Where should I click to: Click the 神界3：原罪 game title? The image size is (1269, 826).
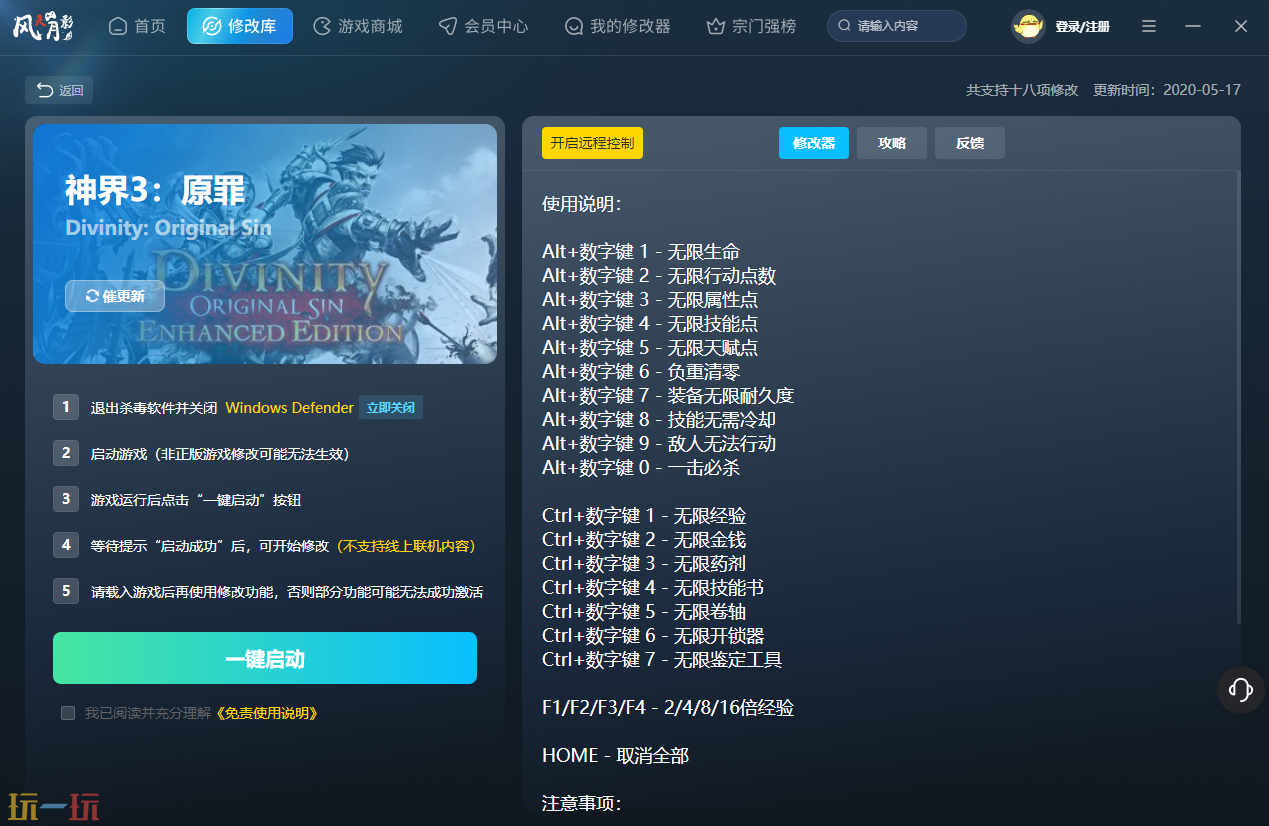click(x=155, y=190)
